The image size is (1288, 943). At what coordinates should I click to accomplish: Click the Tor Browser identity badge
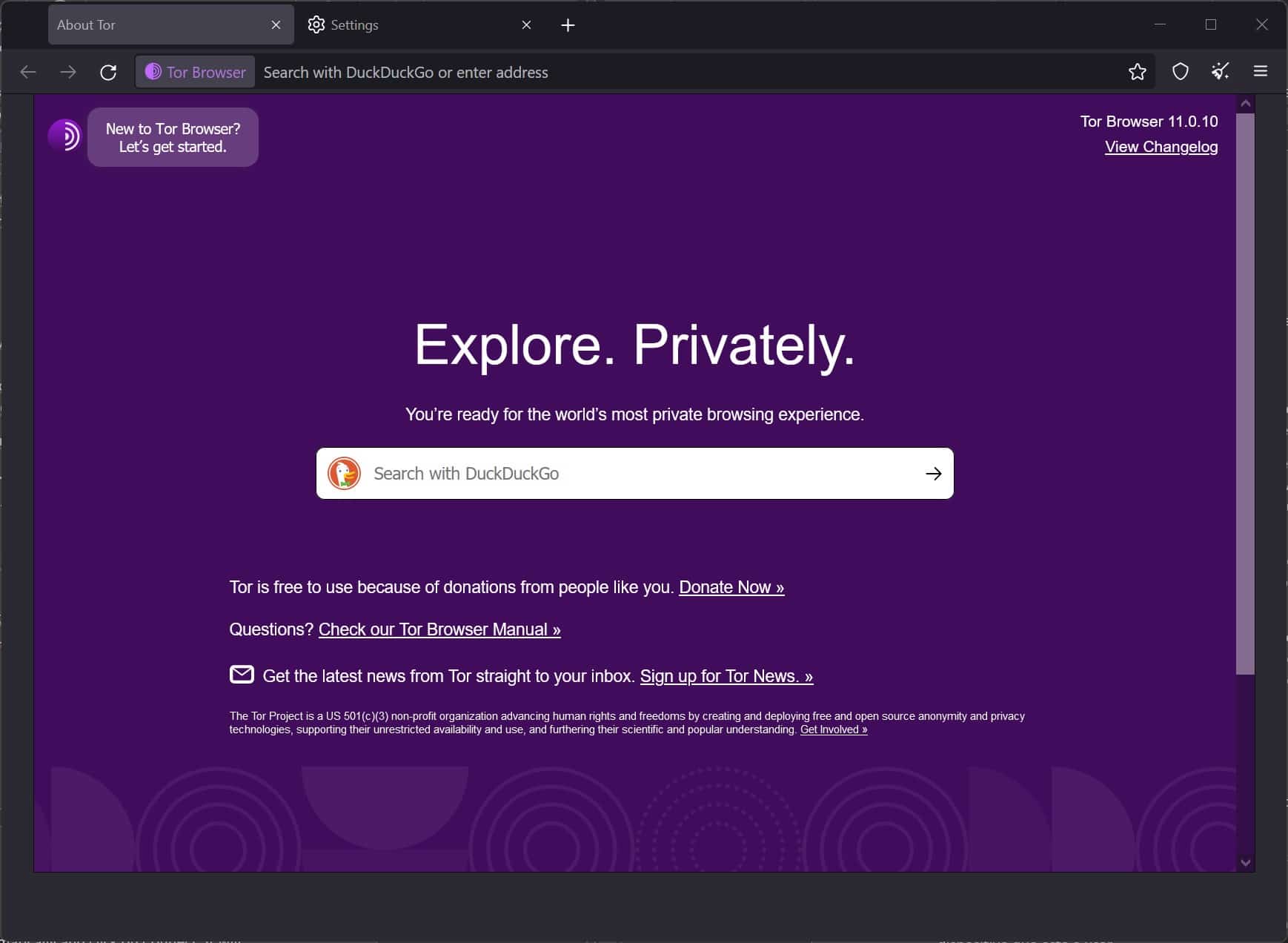[x=196, y=72]
